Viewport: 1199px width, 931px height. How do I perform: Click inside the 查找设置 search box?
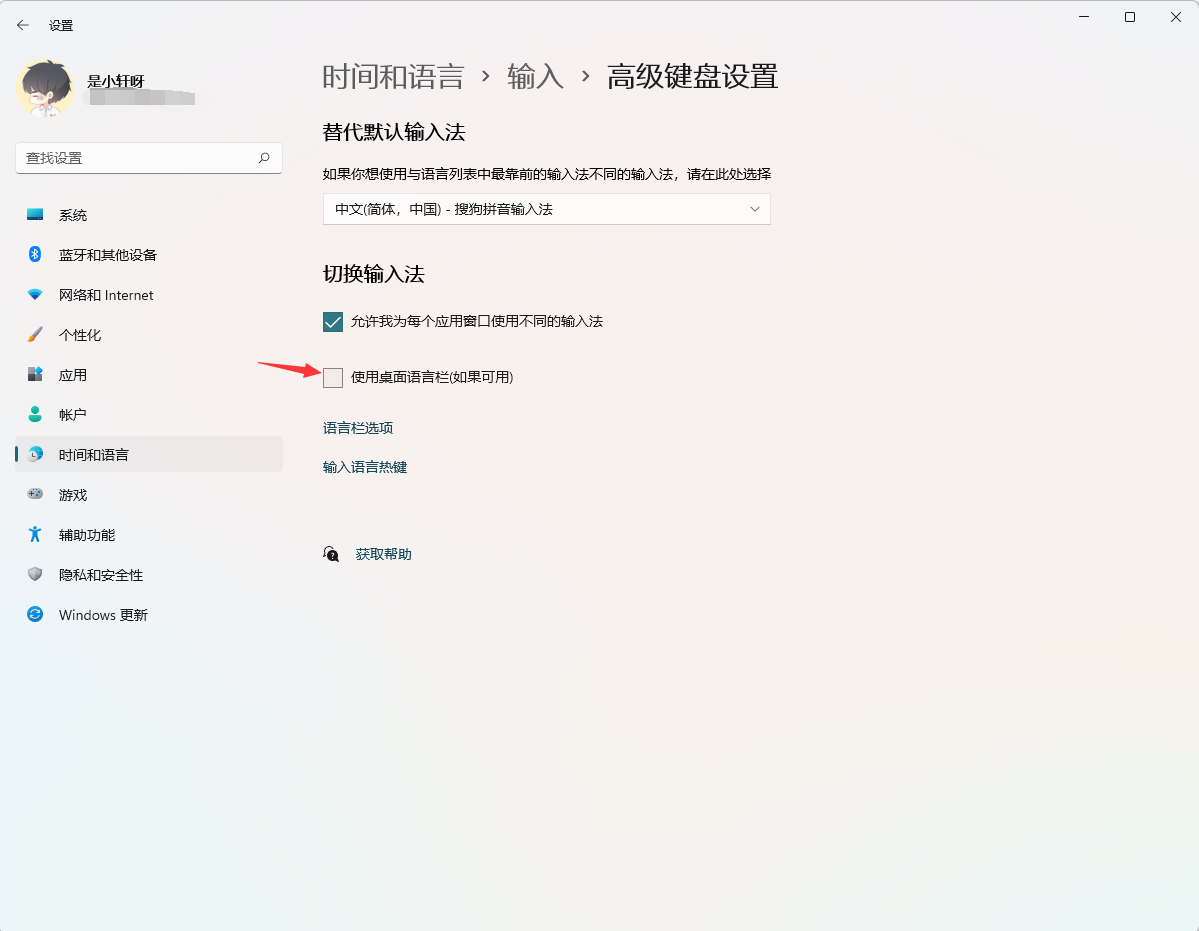pyautogui.click(x=148, y=157)
